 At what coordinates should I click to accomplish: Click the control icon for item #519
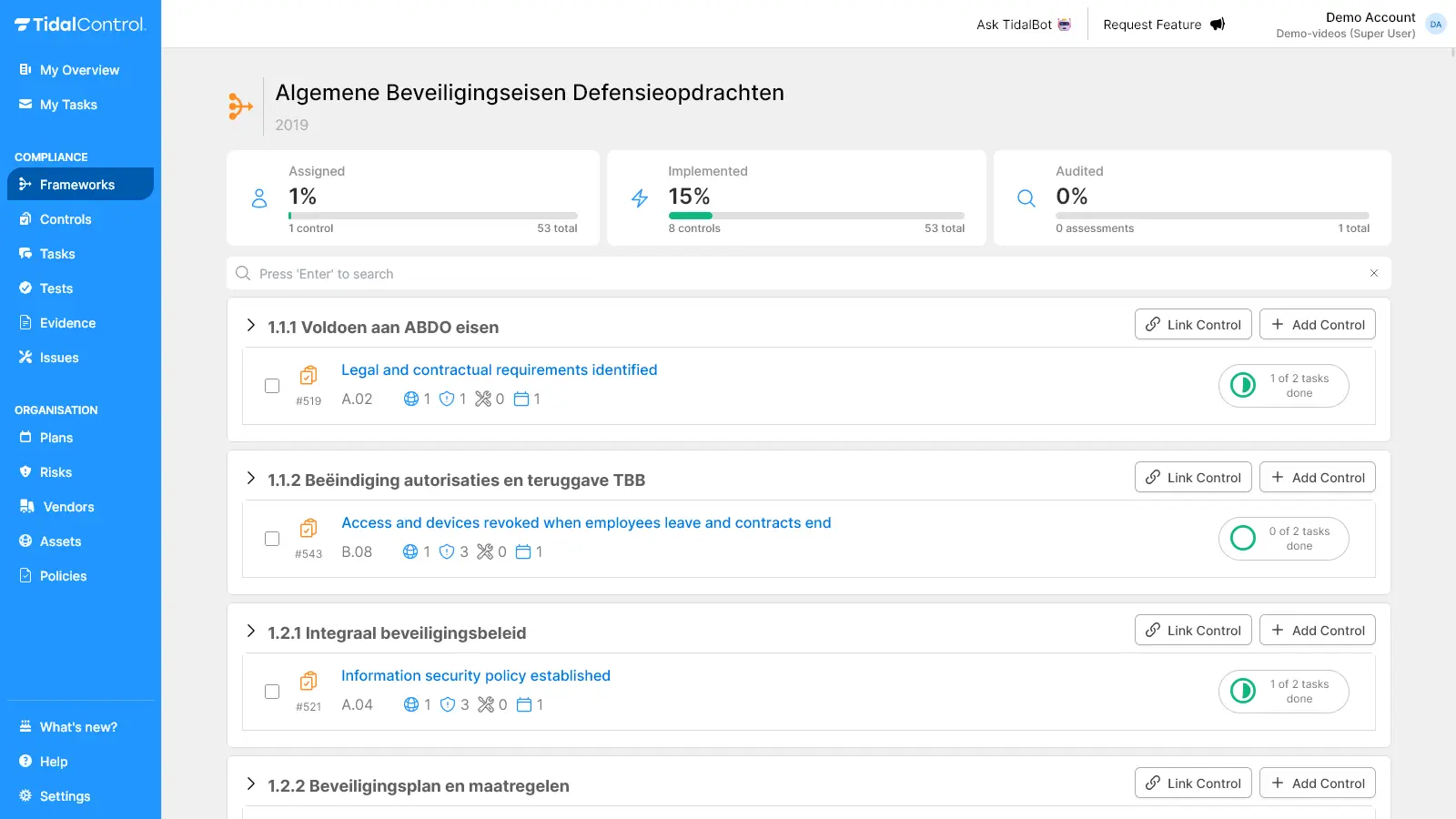pyautogui.click(x=308, y=375)
